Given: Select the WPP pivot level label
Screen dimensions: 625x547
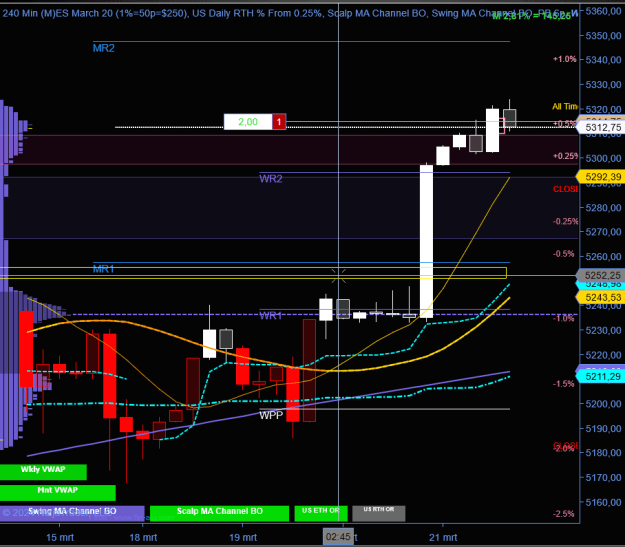Looking at the screenshot, I should tap(271, 415).
